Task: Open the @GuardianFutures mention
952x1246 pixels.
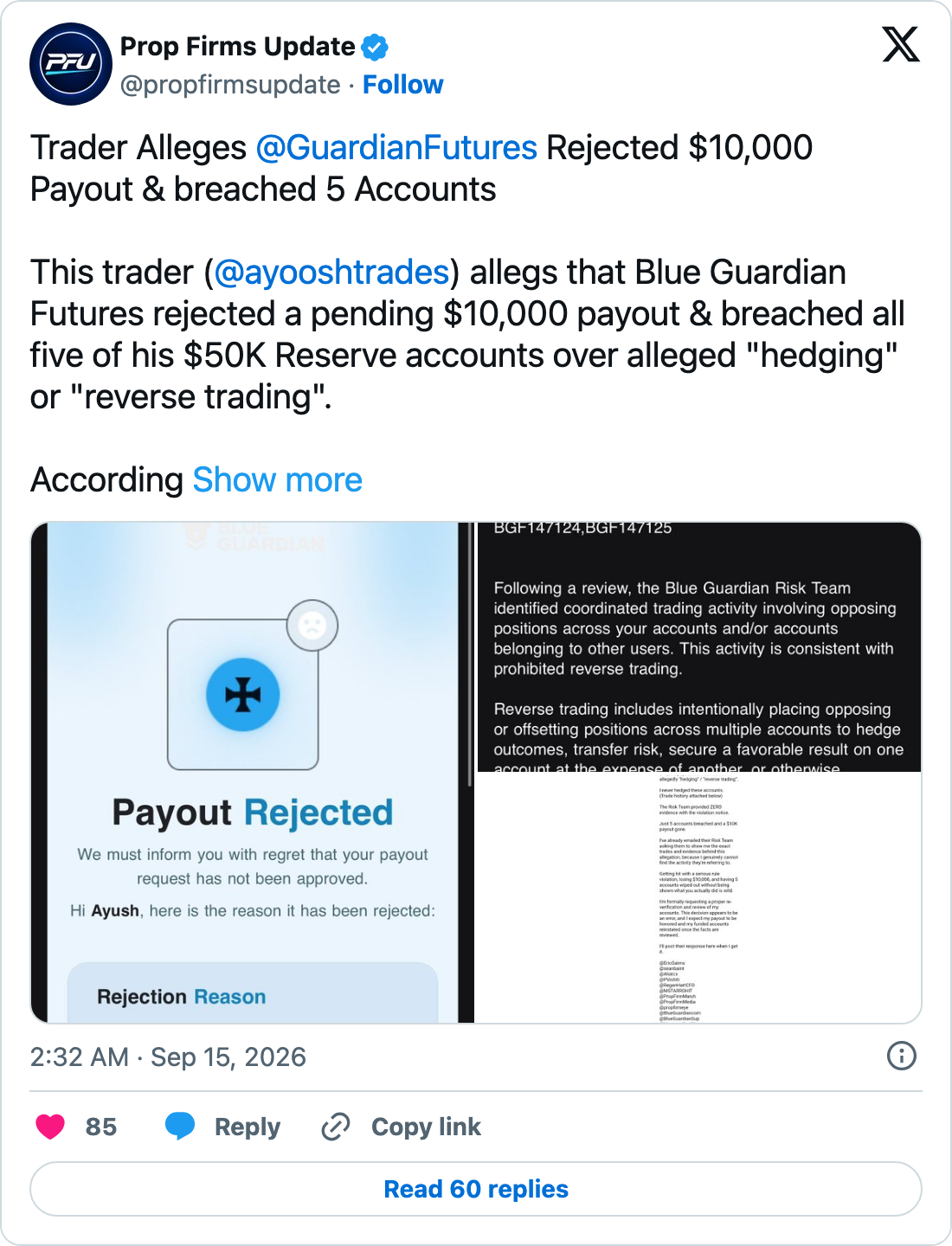Action: click(396, 148)
